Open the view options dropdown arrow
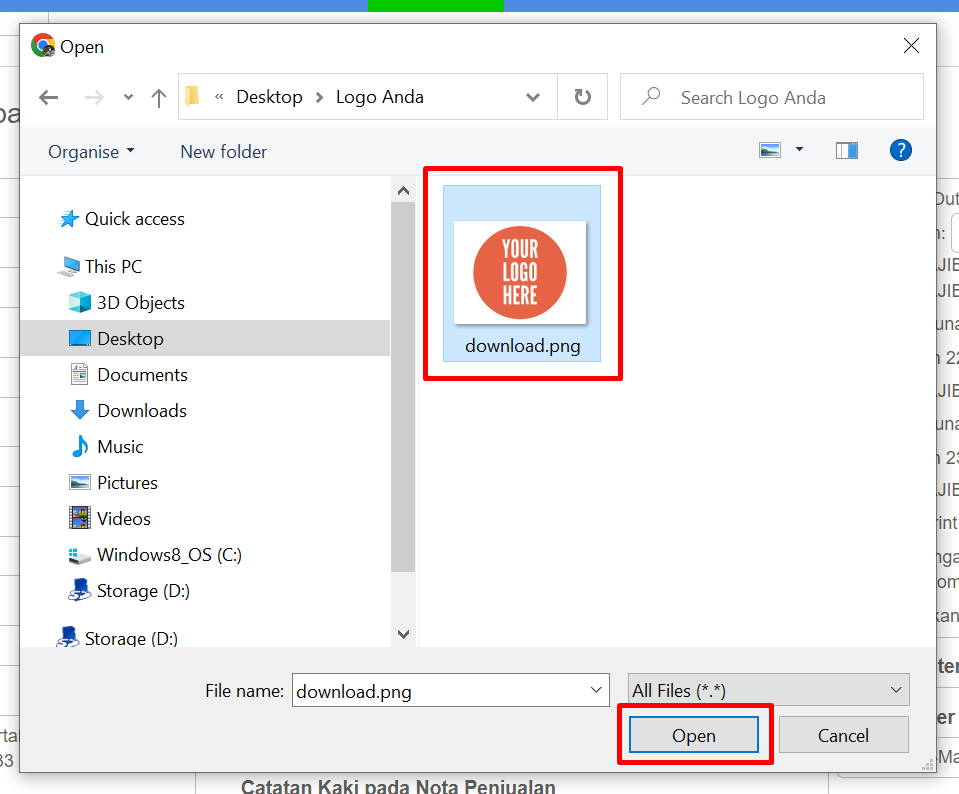959x794 pixels. [799, 150]
